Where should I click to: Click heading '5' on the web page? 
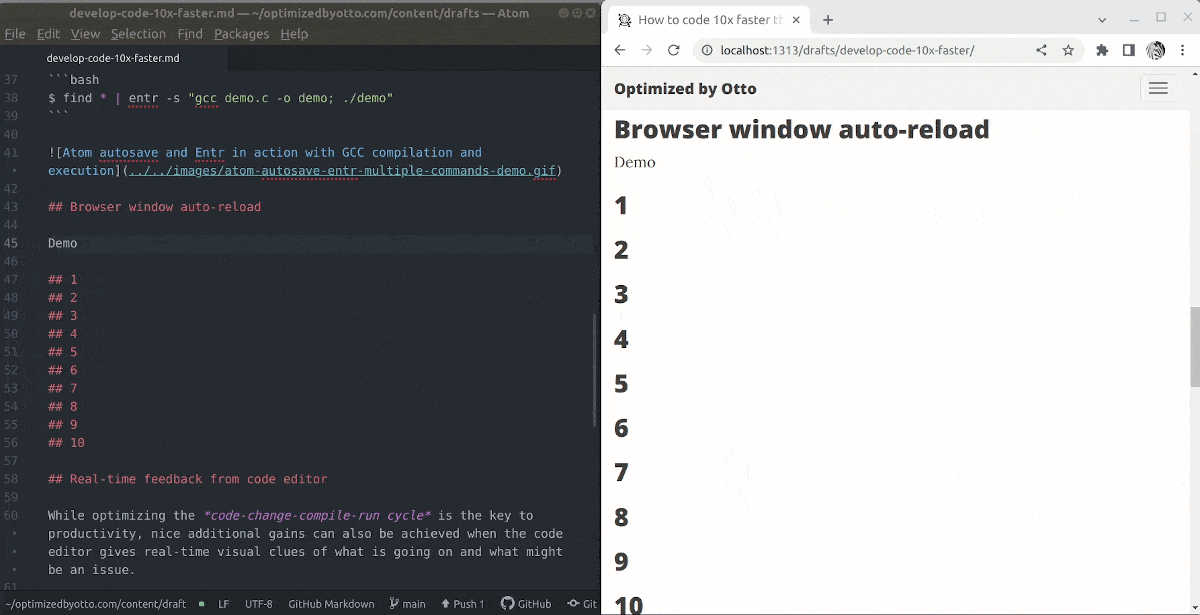(x=621, y=384)
